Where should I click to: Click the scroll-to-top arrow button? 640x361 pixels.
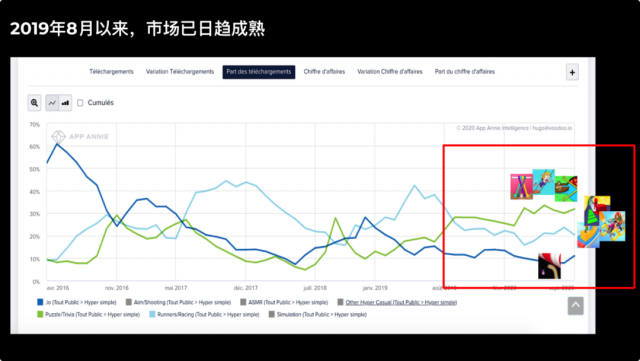(576, 305)
